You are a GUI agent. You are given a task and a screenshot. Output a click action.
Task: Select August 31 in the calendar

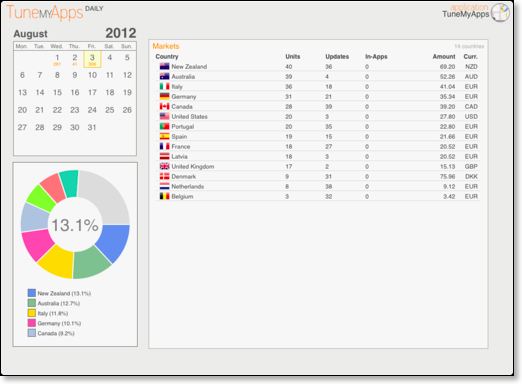tap(92, 127)
